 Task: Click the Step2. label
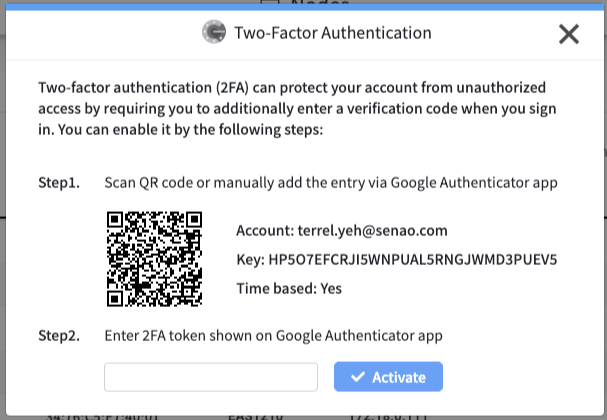pyautogui.click(x=59, y=335)
